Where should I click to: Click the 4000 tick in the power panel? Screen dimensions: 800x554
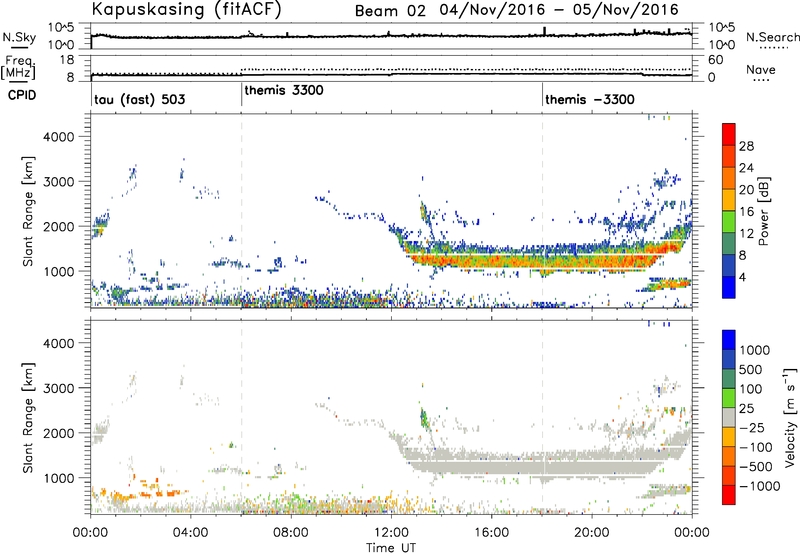click(x=58, y=137)
